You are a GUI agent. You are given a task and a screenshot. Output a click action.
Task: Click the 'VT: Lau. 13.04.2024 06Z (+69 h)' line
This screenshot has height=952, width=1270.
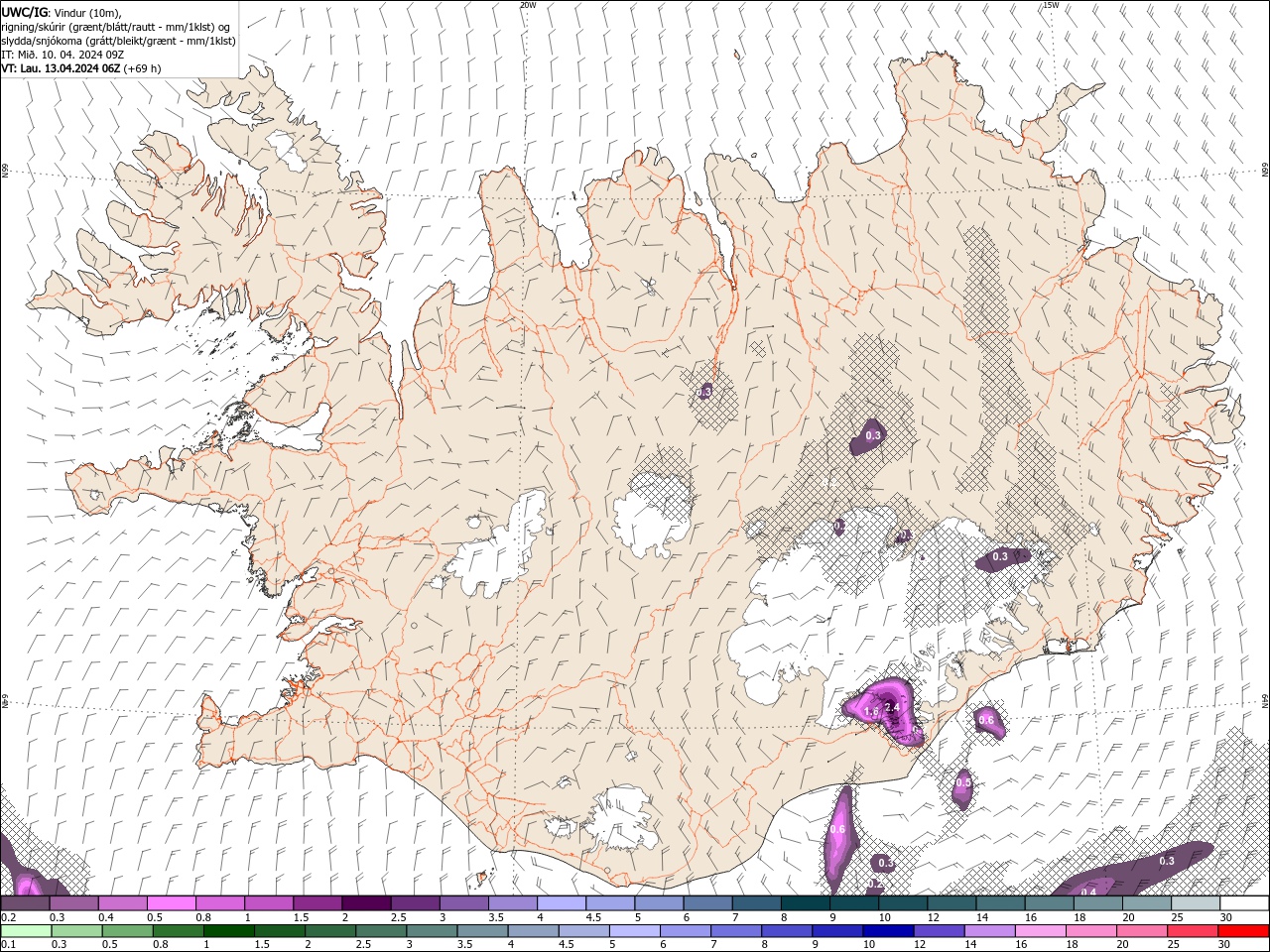(81, 68)
